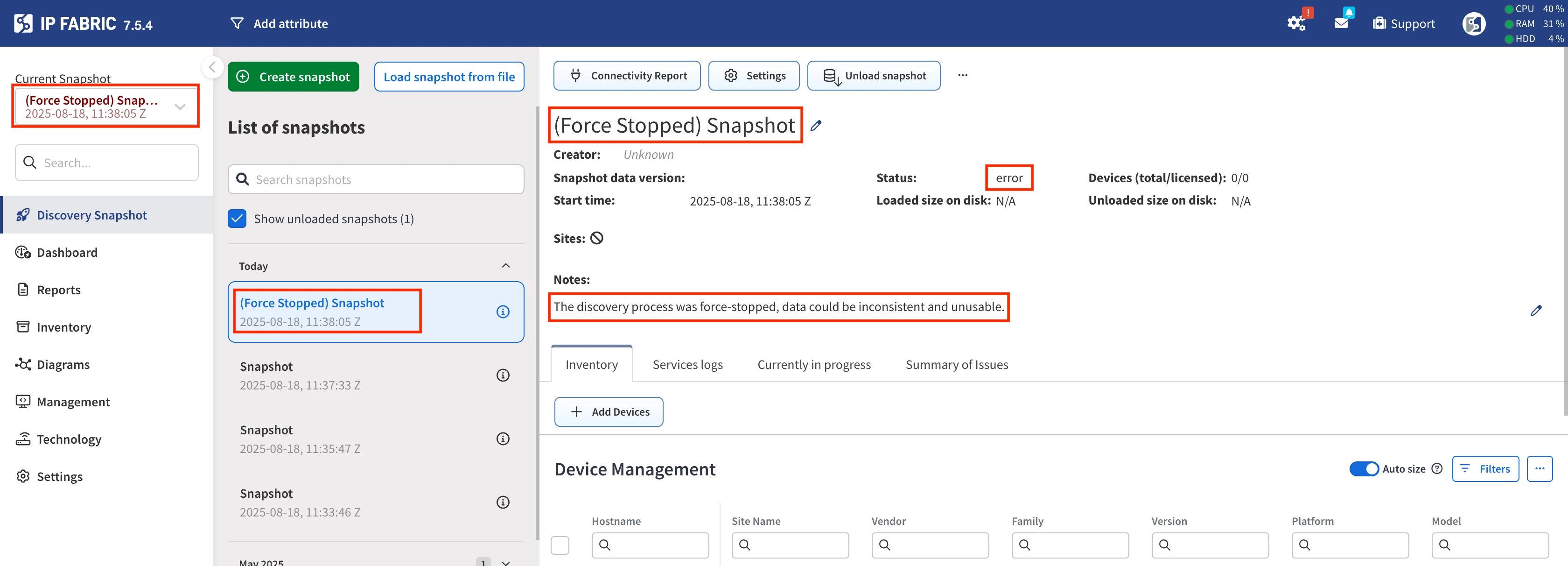
Task: Uncheck Show unloaded snapshots checkbox
Action: point(237,219)
